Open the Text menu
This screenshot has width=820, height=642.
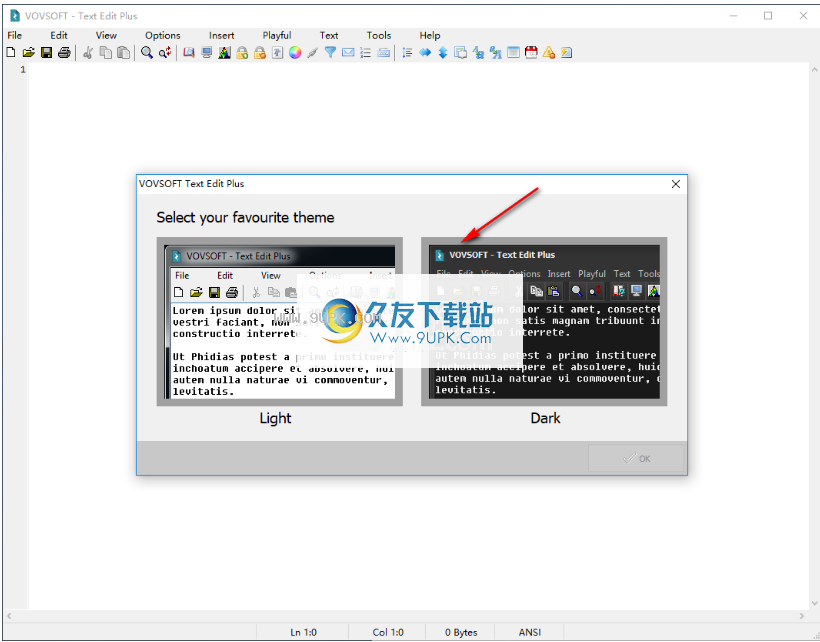point(329,35)
